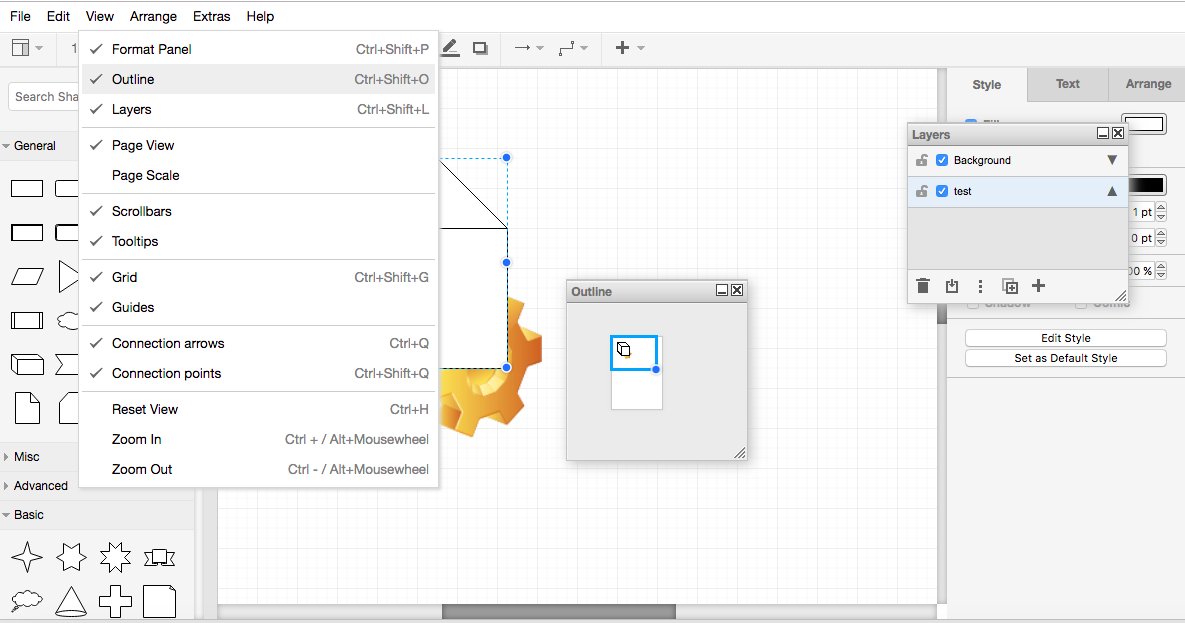1185x623 pixels.
Task: Click the Edit Style button
Action: tap(1066, 338)
